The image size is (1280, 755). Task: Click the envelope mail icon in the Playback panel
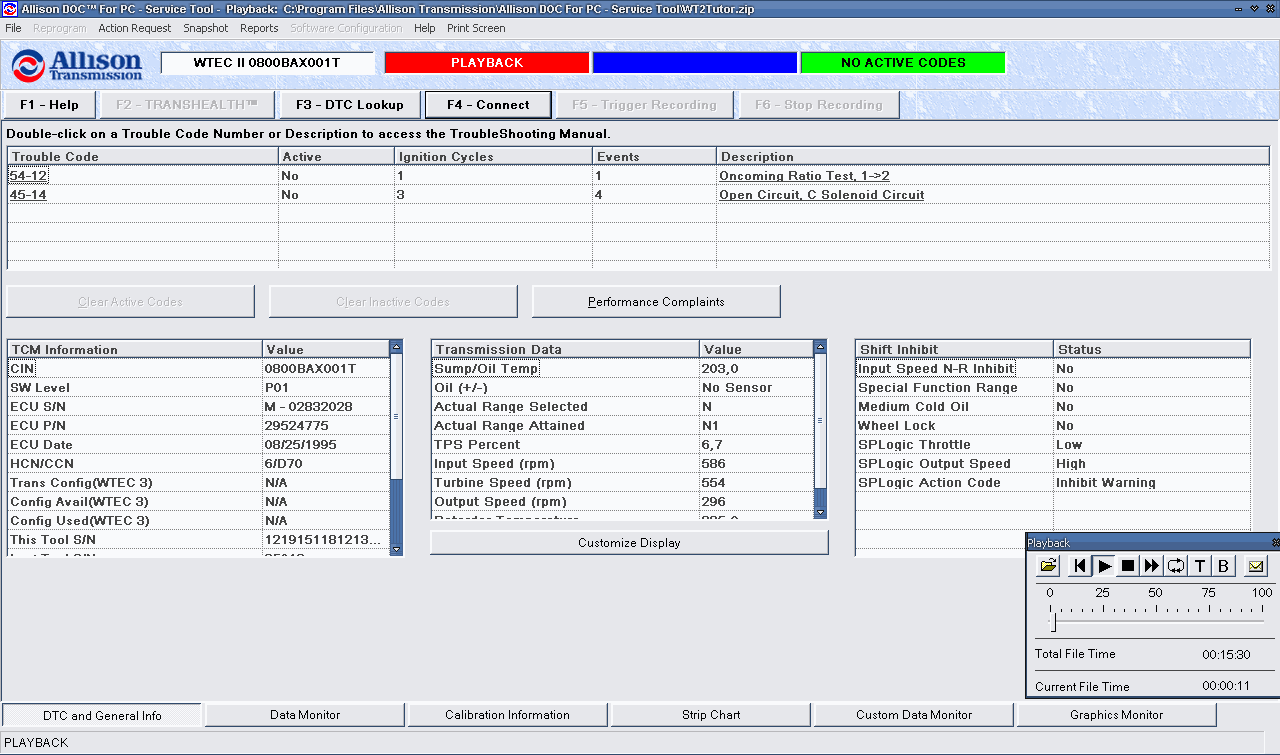pos(1256,566)
